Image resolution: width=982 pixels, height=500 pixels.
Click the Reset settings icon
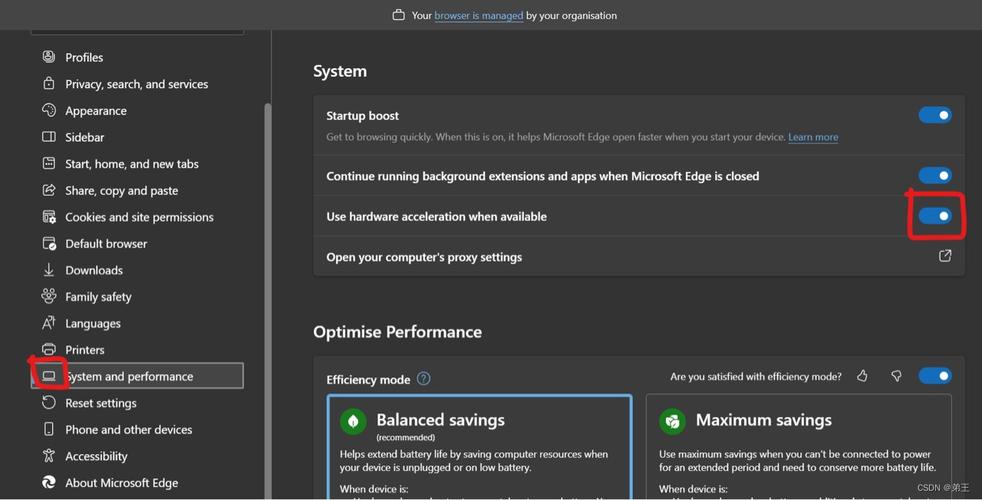pyautogui.click(x=49, y=402)
